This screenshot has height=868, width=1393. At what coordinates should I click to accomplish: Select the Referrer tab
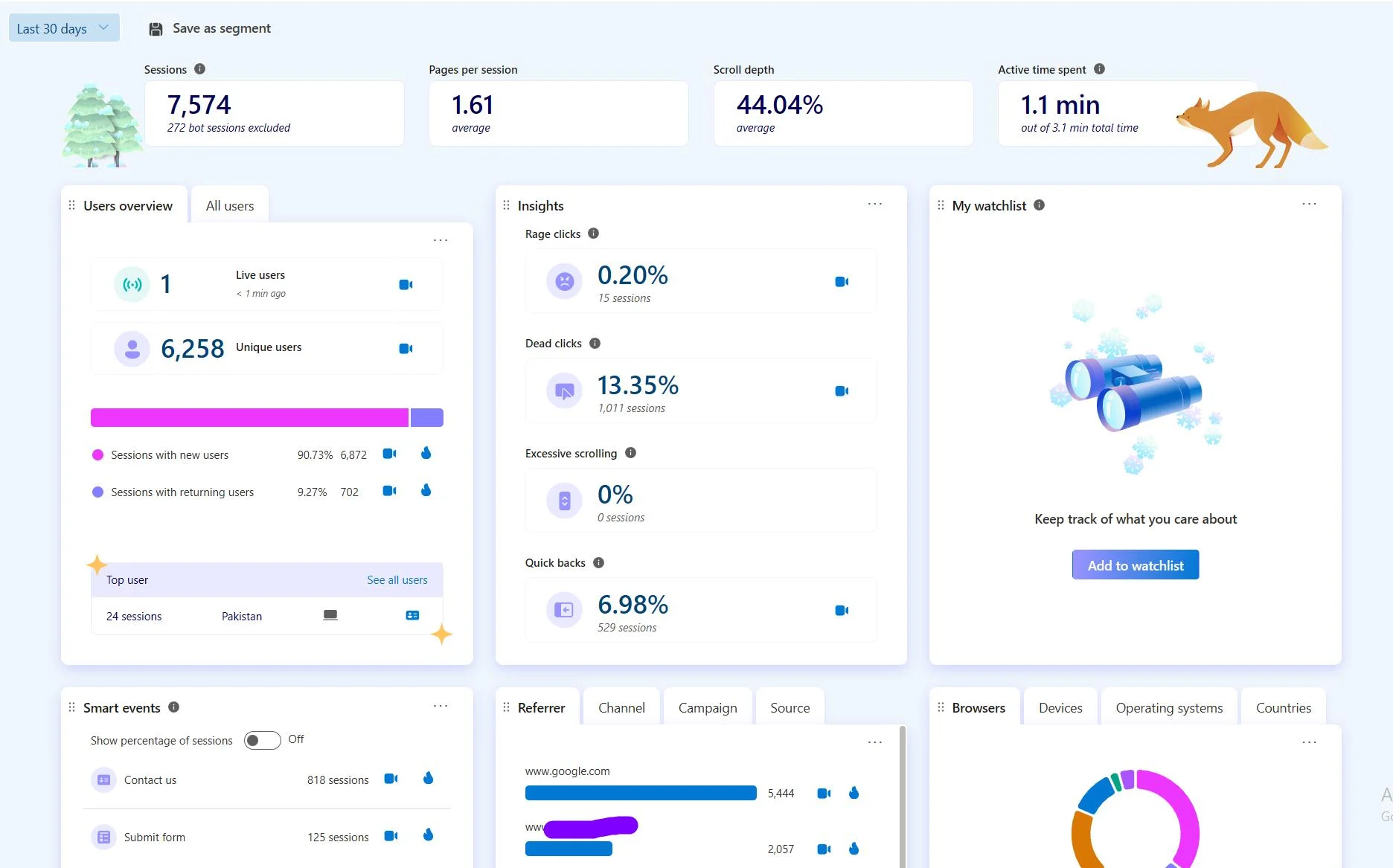tap(541, 708)
